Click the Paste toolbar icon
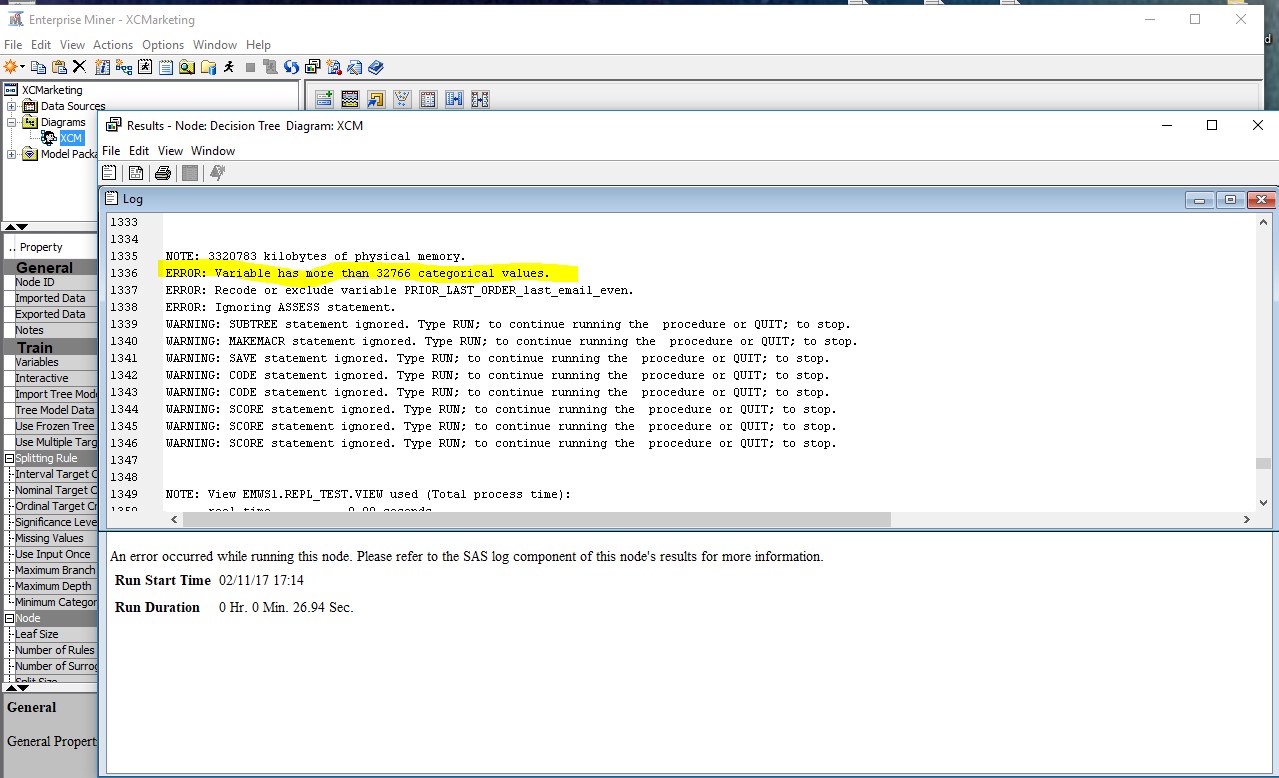The width and height of the screenshot is (1279, 778). pyautogui.click(x=60, y=67)
